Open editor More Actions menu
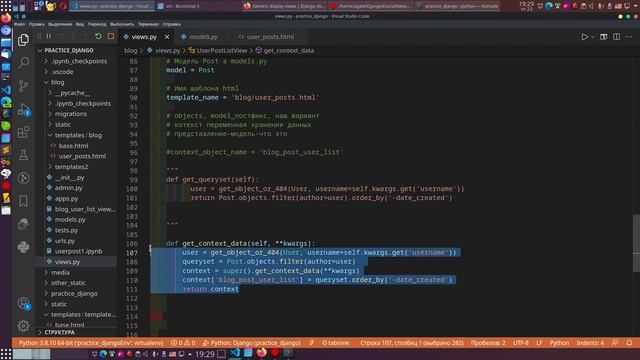Screen dimensions: 640x360 (629, 37)
